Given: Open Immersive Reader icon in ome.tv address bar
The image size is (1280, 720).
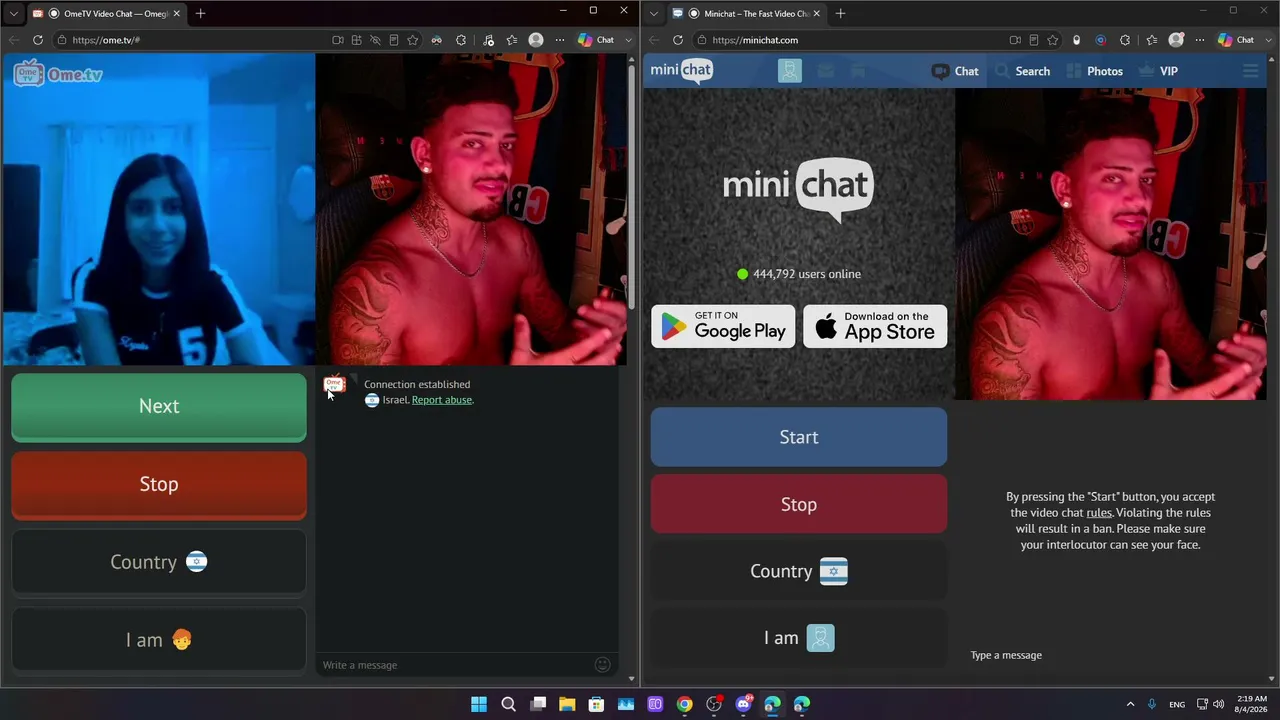Looking at the screenshot, I should pyautogui.click(x=394, y=40).
